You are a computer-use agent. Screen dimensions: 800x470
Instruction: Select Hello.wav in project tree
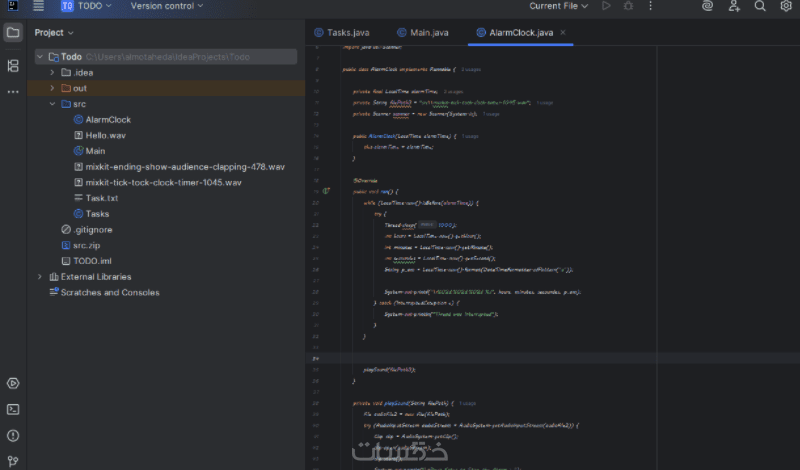click(105, 135)
